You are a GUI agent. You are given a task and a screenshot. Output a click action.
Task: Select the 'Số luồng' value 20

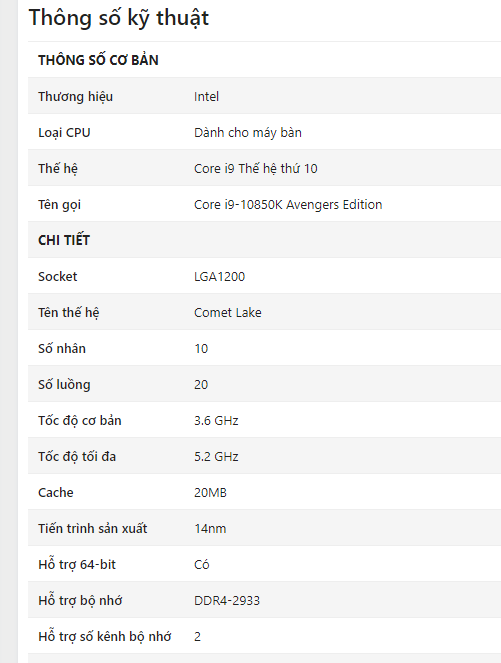(201, 384)
